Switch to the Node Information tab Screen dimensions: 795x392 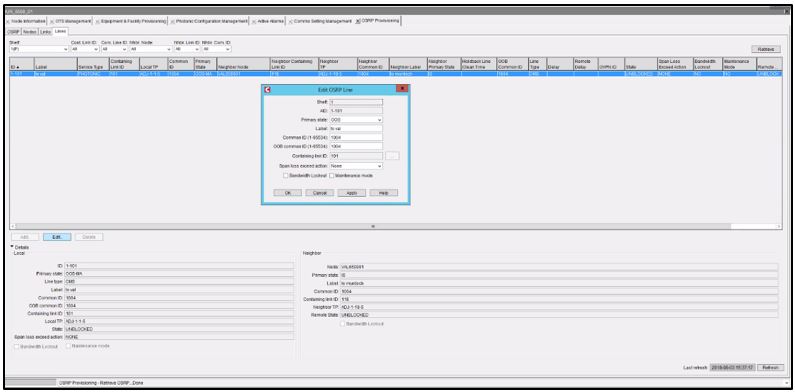tap(29, 21)
